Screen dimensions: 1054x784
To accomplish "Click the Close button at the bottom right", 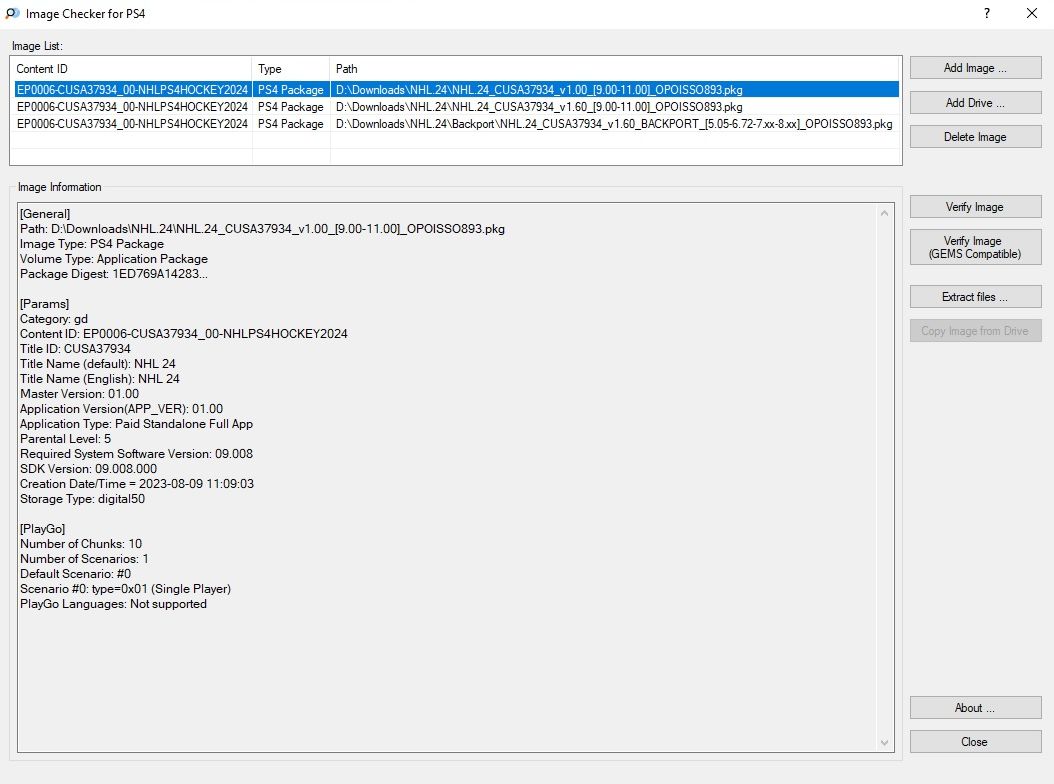I will [975, 742].
